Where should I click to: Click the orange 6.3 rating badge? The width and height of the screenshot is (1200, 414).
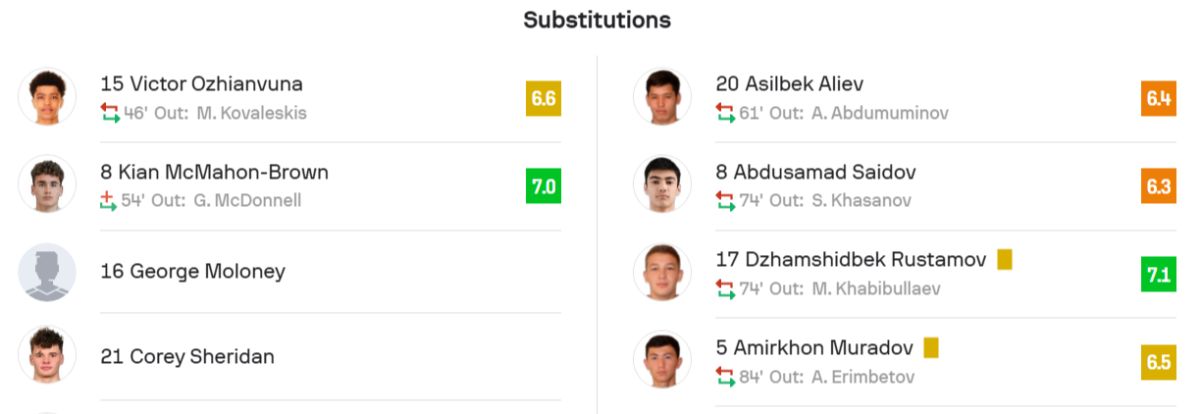pyautogui.click(x=1158, y=186)
